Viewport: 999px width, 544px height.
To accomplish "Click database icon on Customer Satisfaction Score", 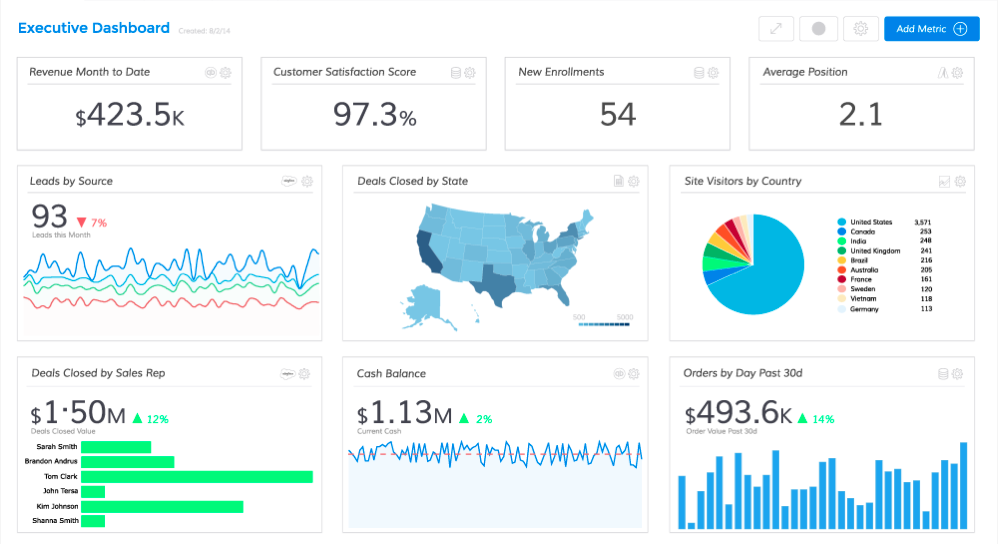I will [x=456, y=73].
